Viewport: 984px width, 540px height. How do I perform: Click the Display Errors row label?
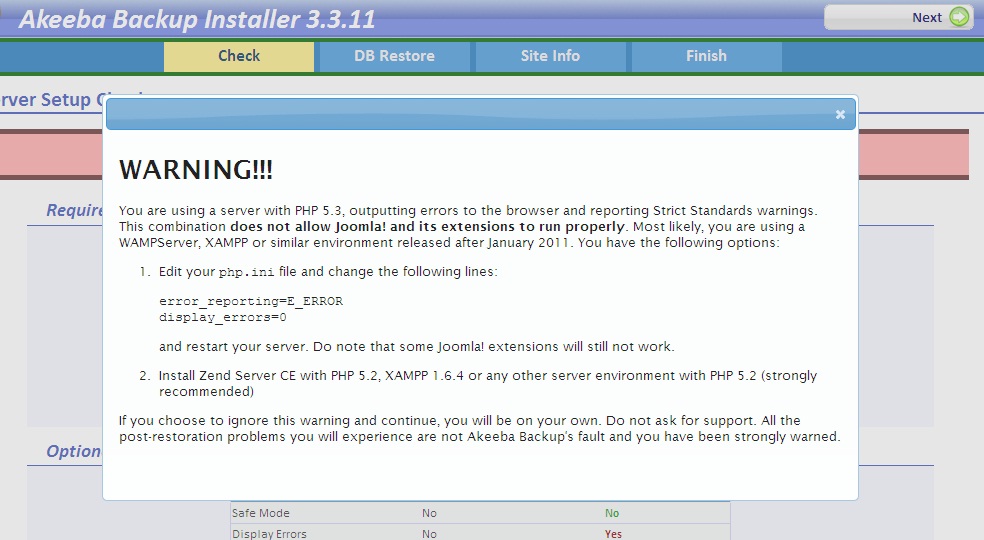269,534
